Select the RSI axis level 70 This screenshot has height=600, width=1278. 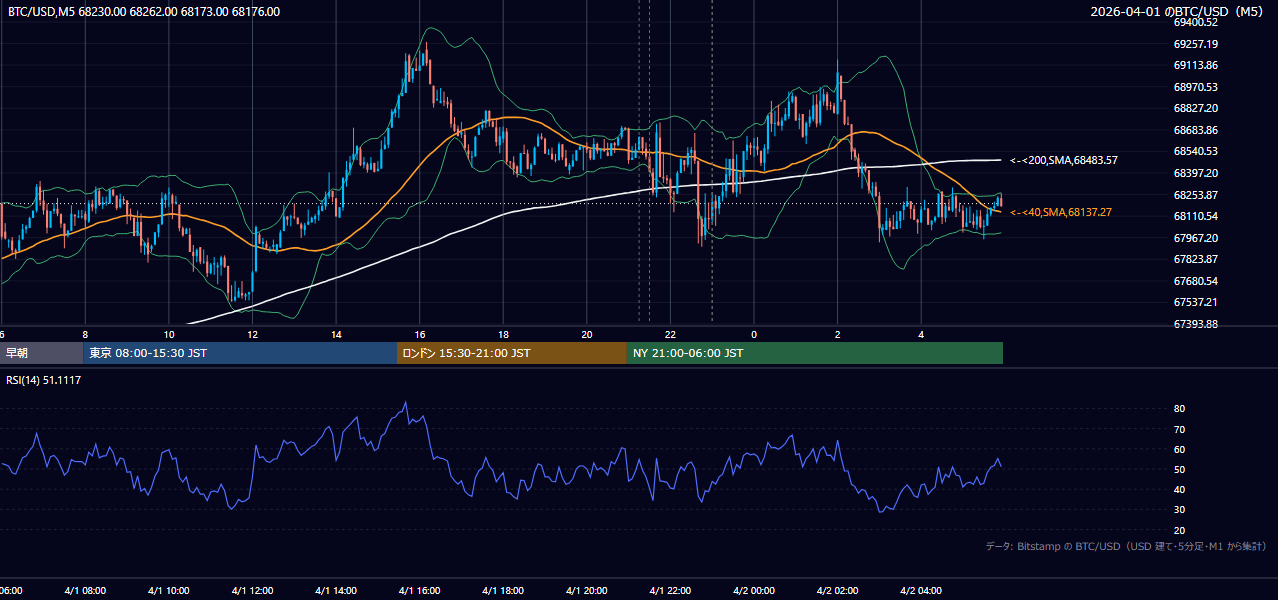[1179, 429]
